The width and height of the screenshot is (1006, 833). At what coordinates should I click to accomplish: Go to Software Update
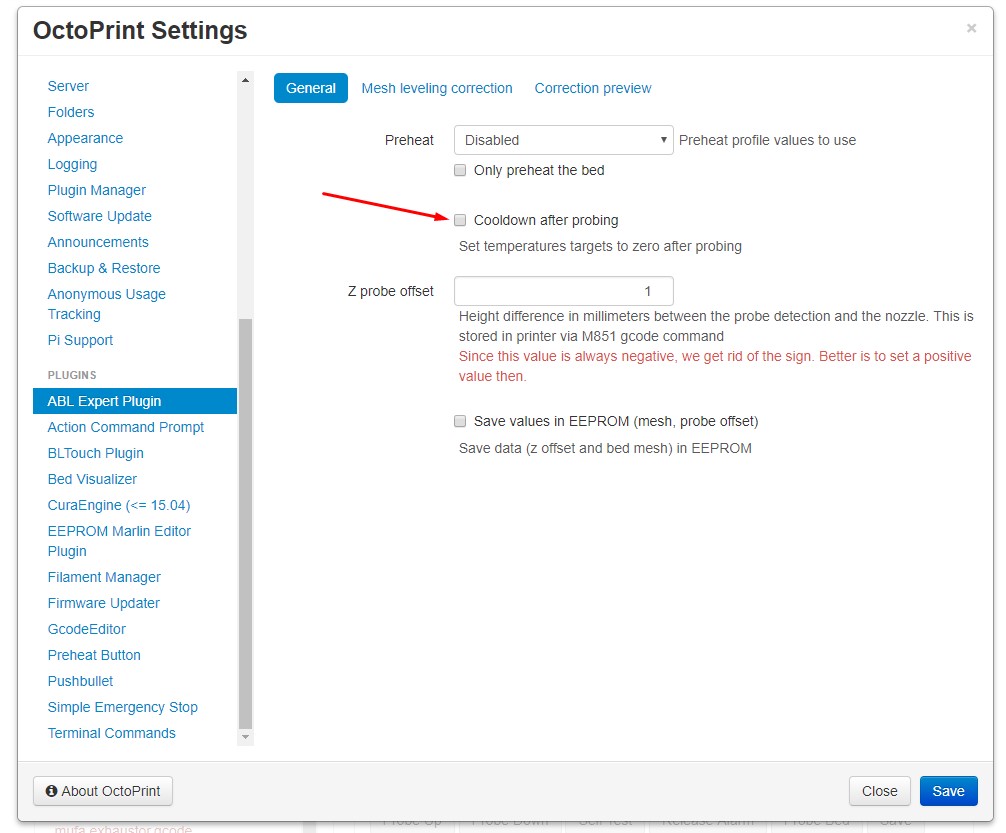click(x=99, y=216)
